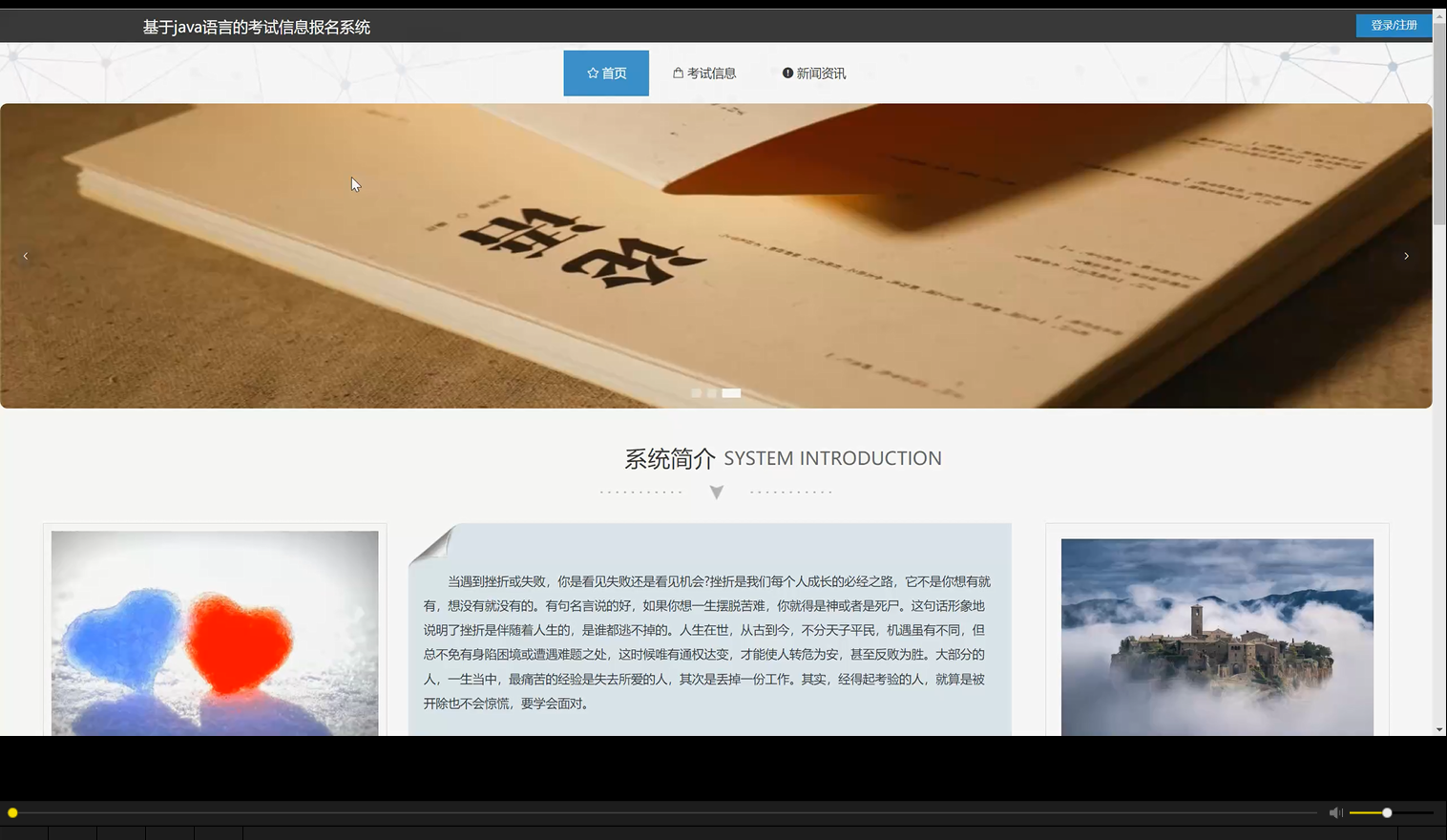This screenshot has width=1447, height=840.
Task: Click the info icon beside 新闻资讯
Action: coord(786,72)
